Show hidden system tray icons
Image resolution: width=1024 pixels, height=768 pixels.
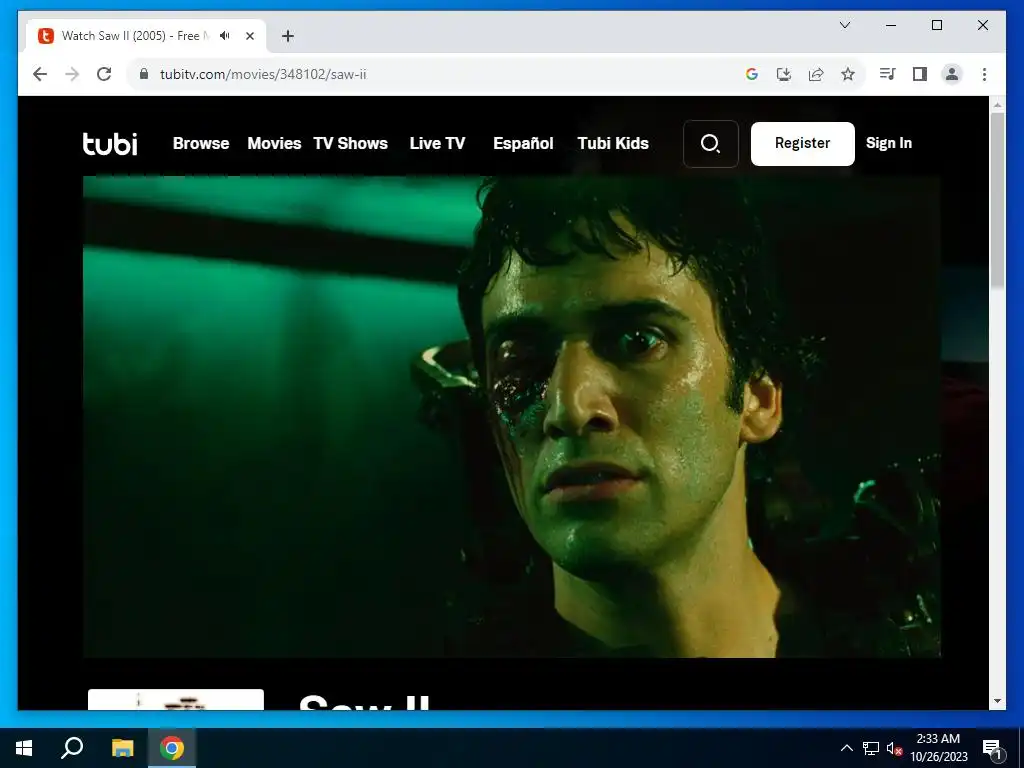[846, 748]
